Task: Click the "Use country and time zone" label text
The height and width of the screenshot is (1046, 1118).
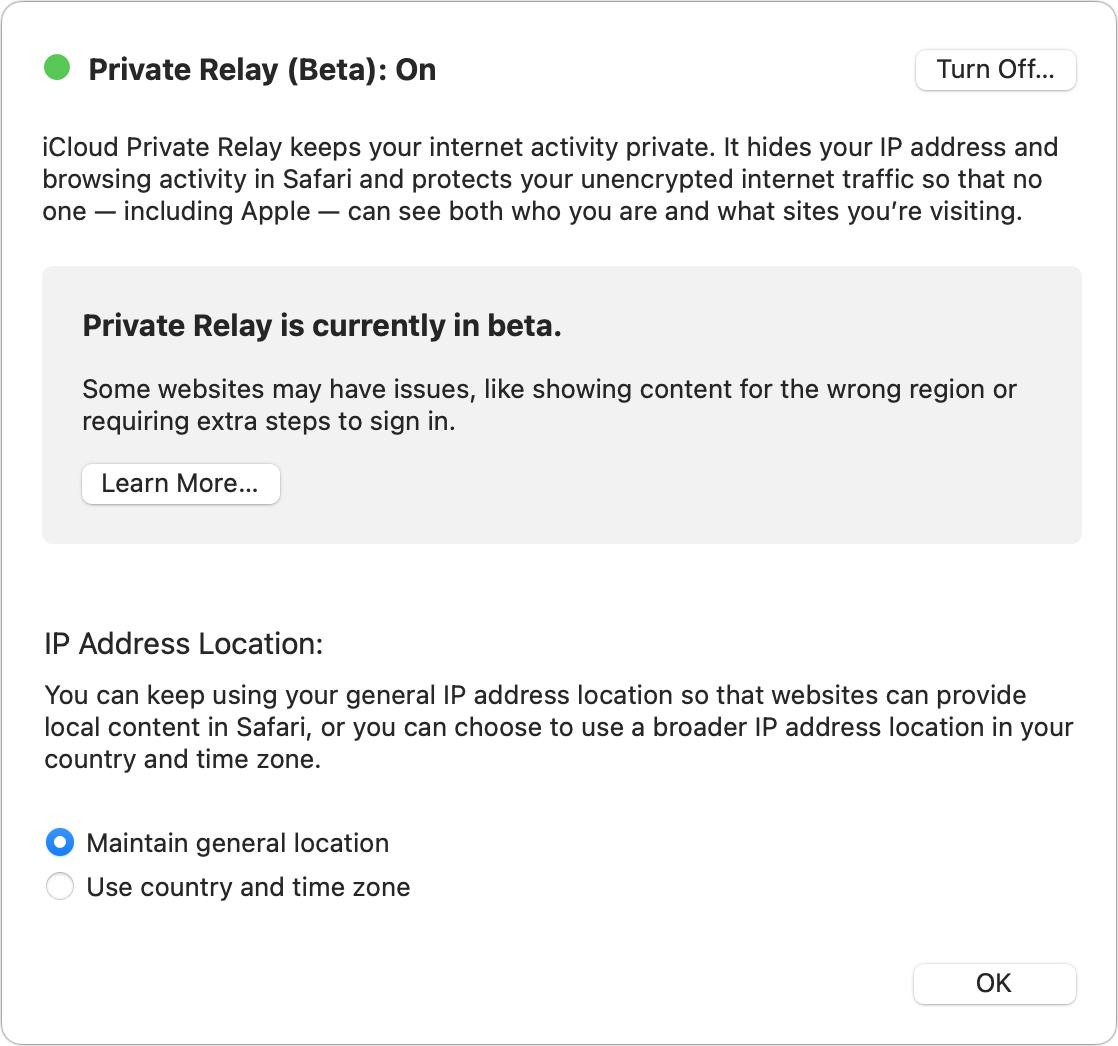Action: pos(248,887)
